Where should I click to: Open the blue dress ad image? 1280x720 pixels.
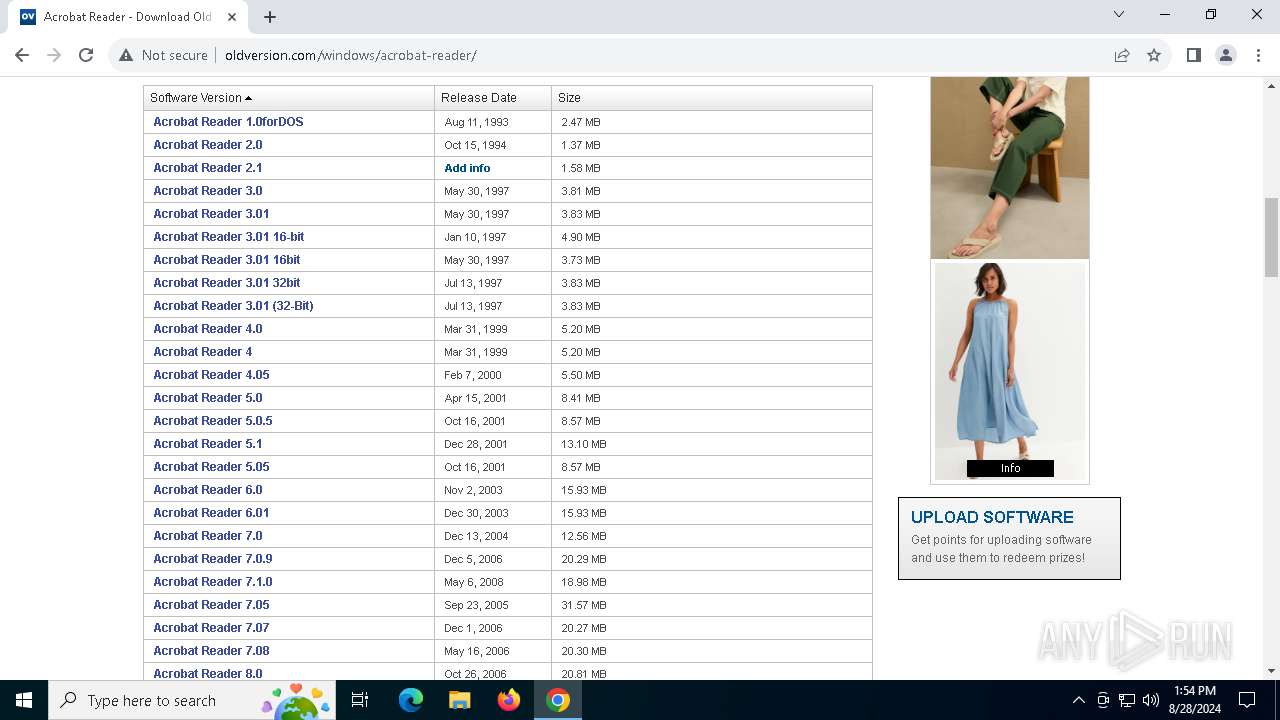click(x=1010, y=371)
